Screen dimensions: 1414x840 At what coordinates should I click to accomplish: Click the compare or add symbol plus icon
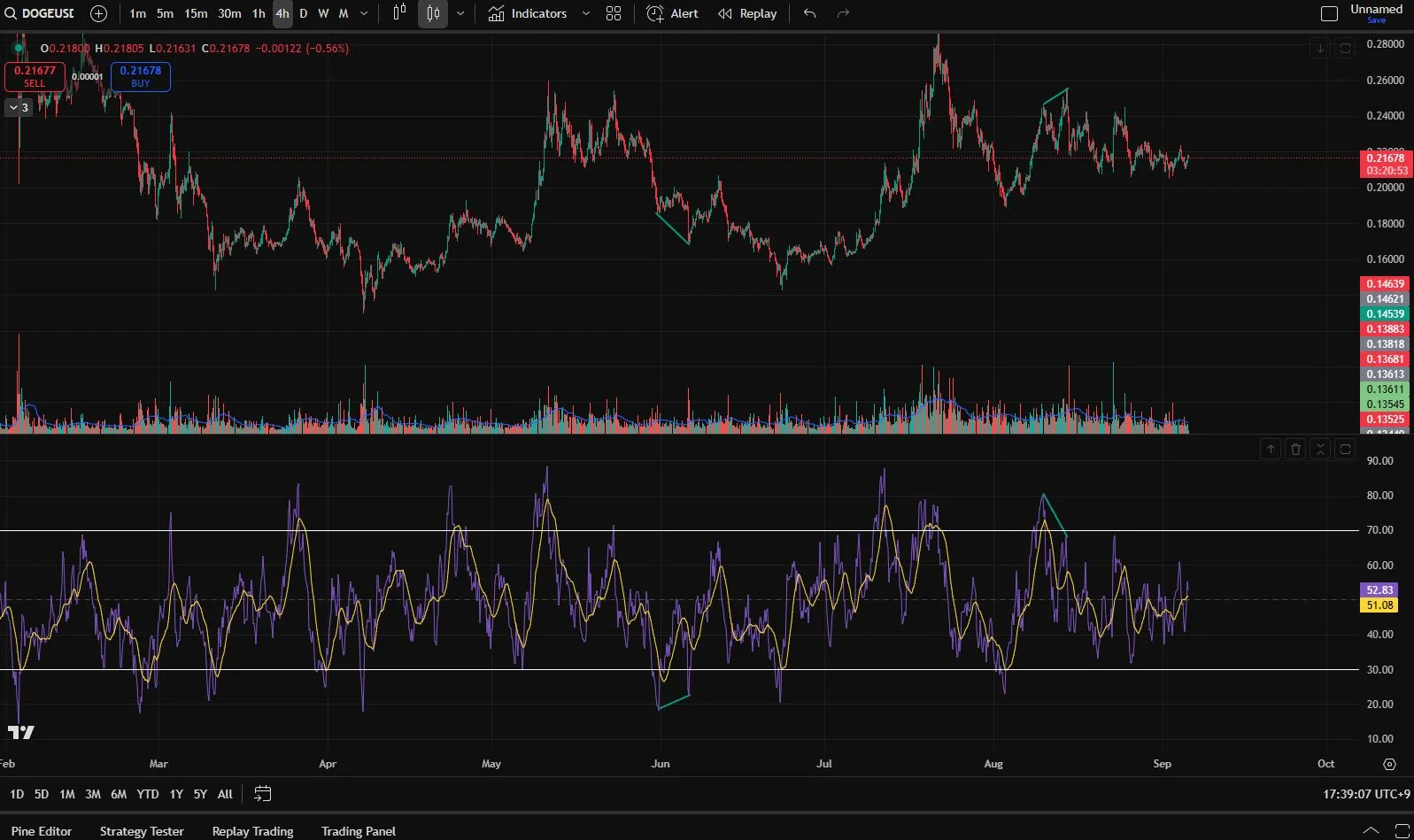(x=99, y=13)
